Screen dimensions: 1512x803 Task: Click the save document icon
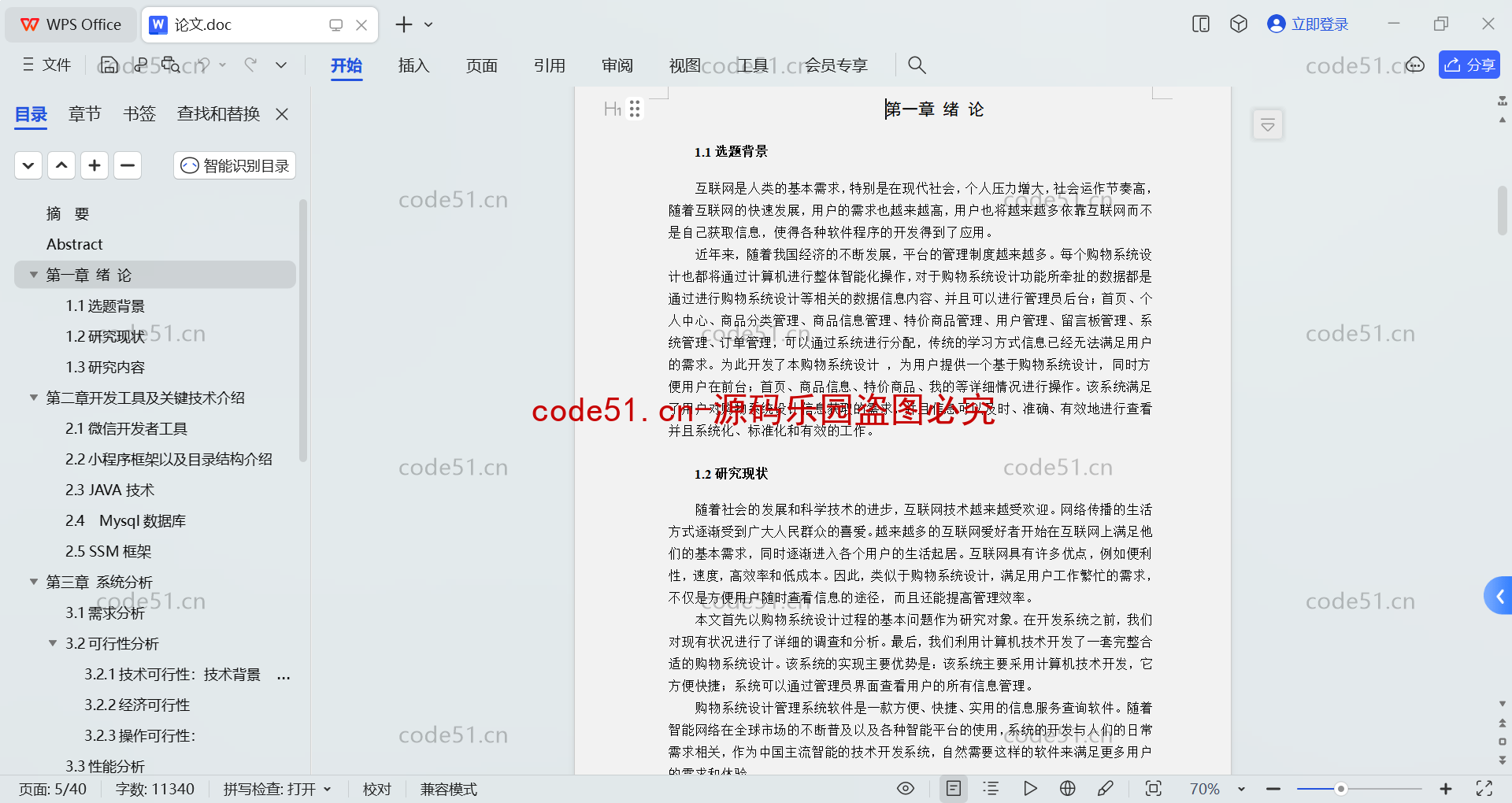coord(109,65)
